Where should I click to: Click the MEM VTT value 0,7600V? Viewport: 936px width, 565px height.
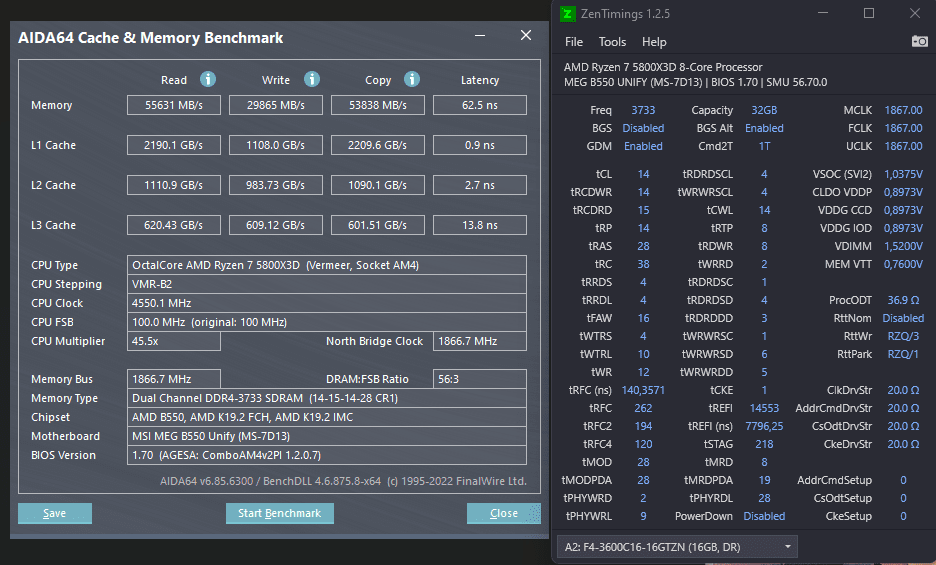click(x=903, y=264)
